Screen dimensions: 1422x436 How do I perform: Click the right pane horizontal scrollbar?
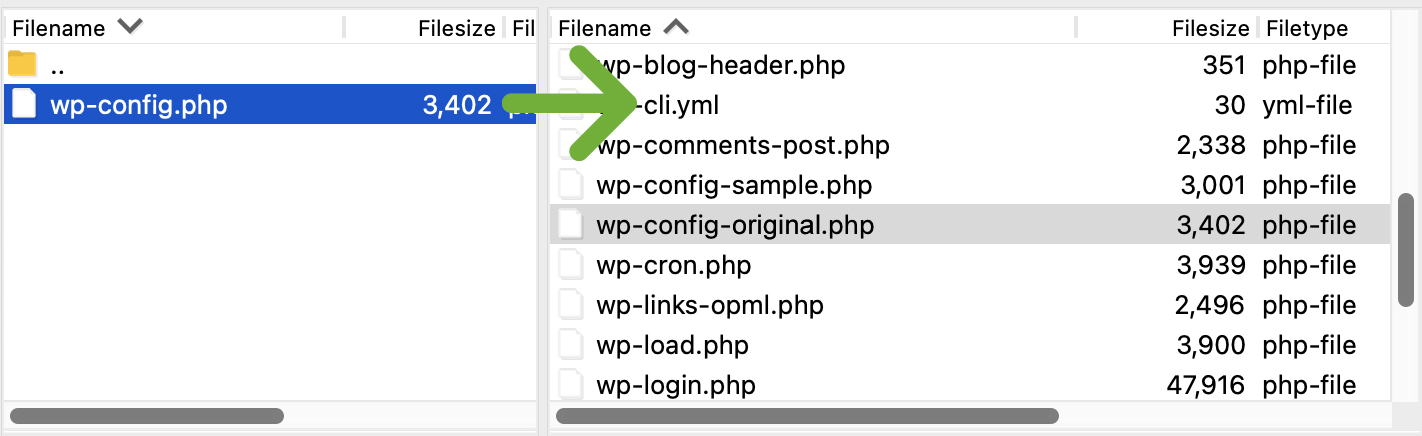pyautogui.click(x=806, y=415)
